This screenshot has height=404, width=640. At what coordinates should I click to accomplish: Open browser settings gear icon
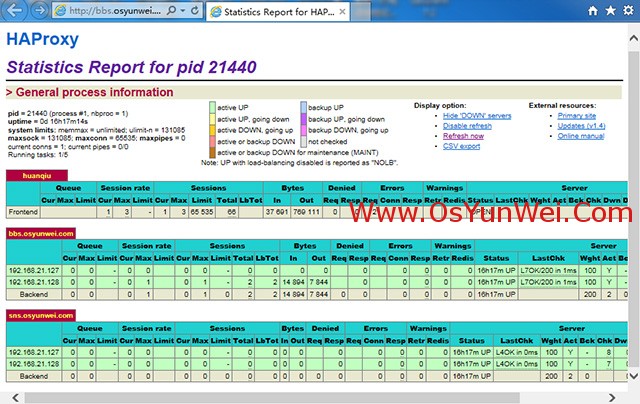[629, 11]
